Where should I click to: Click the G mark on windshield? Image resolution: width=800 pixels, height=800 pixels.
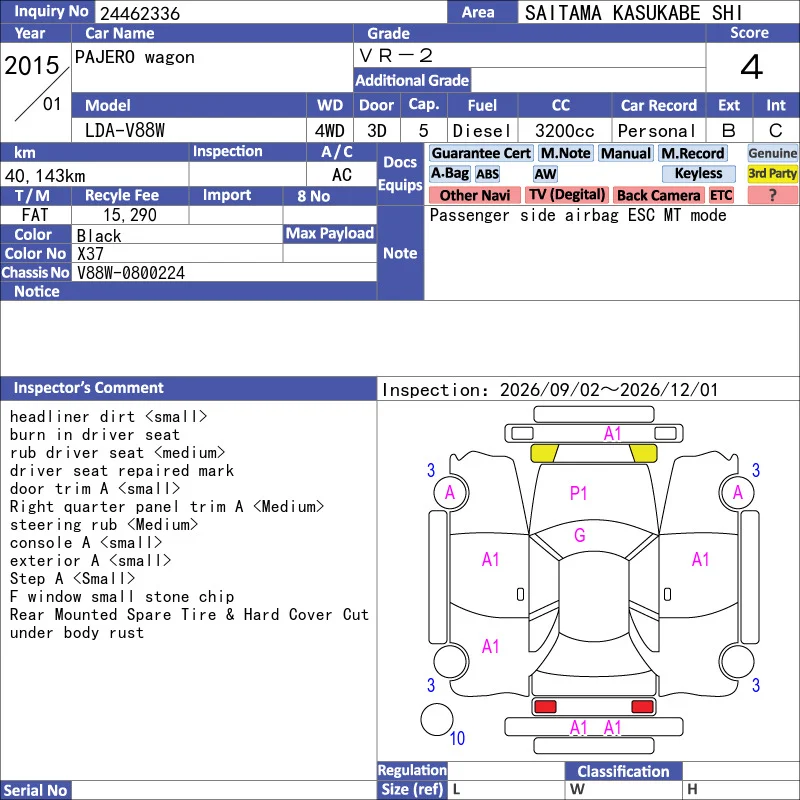tap(579, 535)
